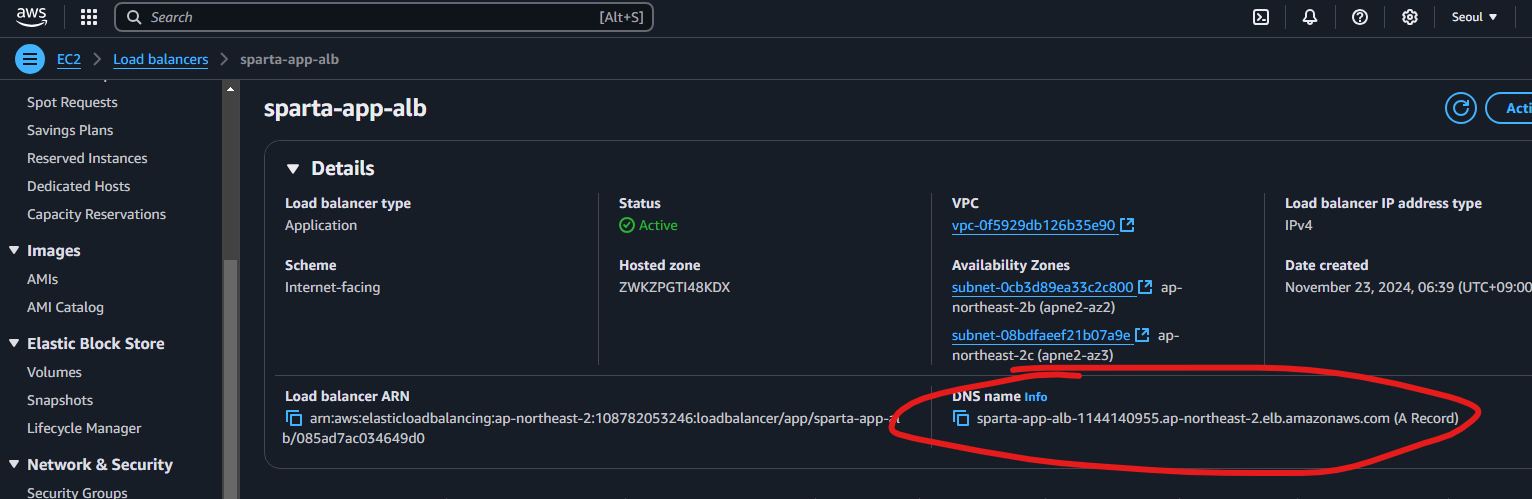The image size is (1532, 499).
Task: Open the services grid menu icon
Action: (x=89, y=17)
